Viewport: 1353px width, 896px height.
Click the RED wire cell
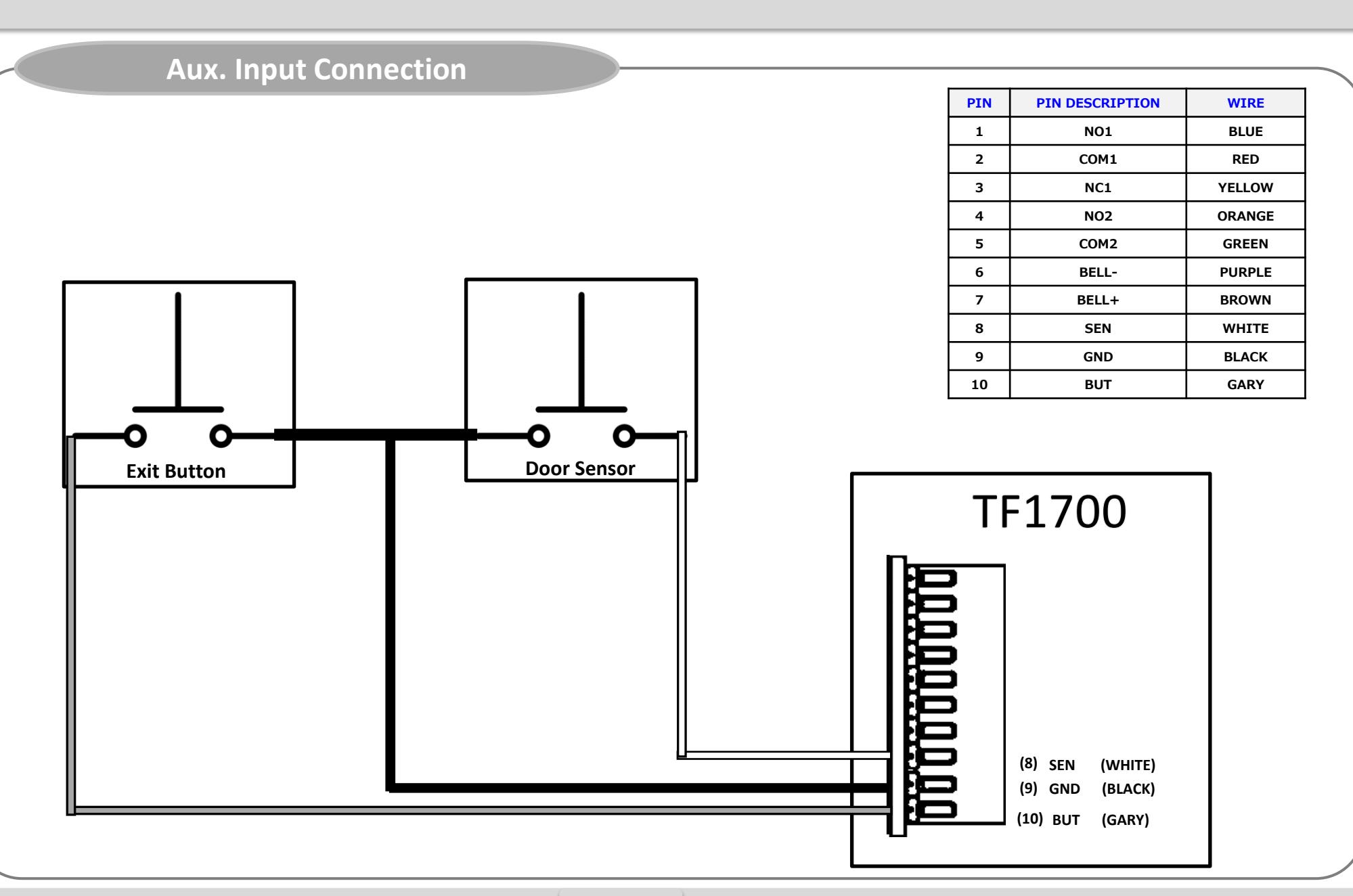click(1245, 159)
